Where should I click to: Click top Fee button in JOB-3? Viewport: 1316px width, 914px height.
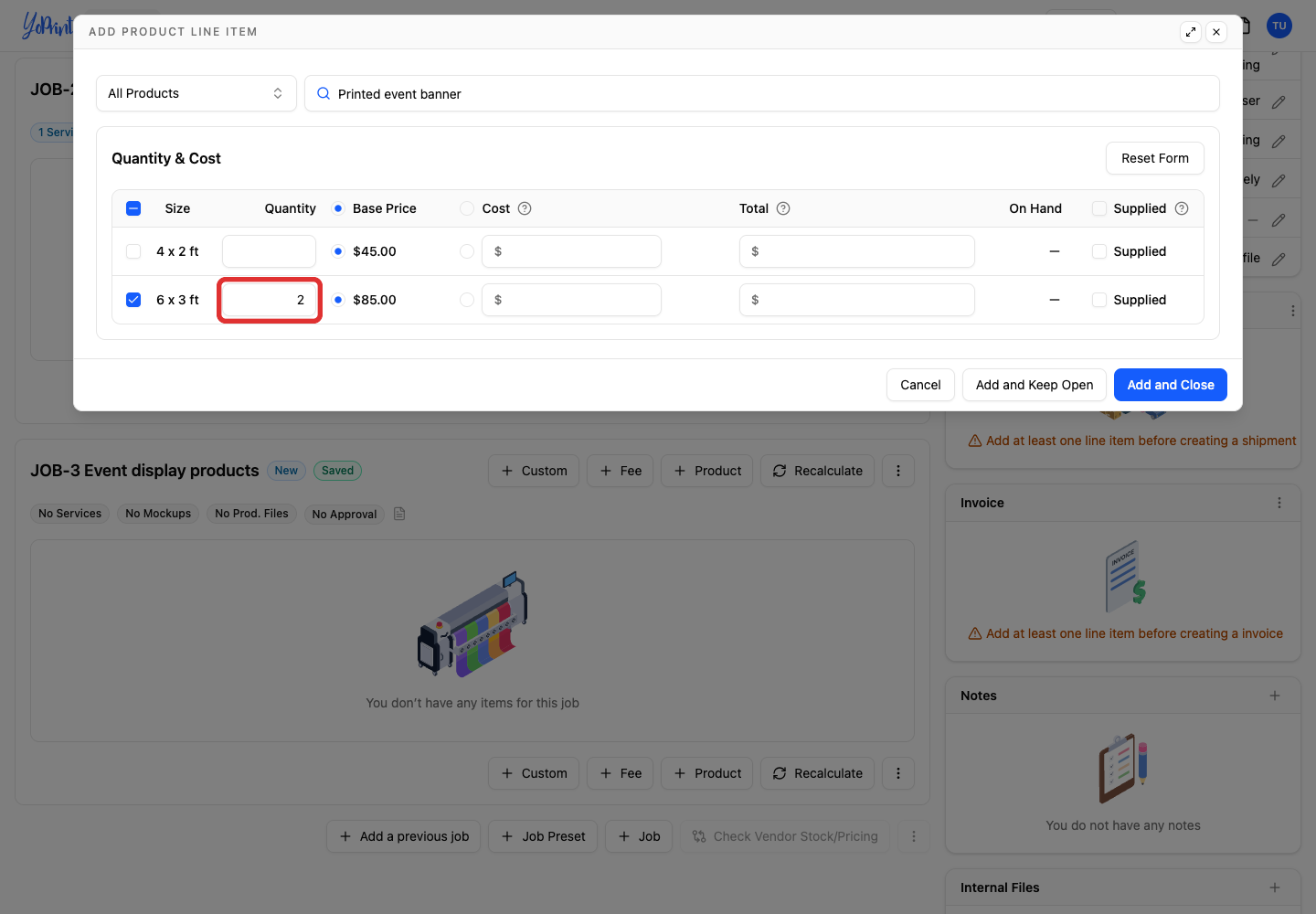(x=621, y=471)
